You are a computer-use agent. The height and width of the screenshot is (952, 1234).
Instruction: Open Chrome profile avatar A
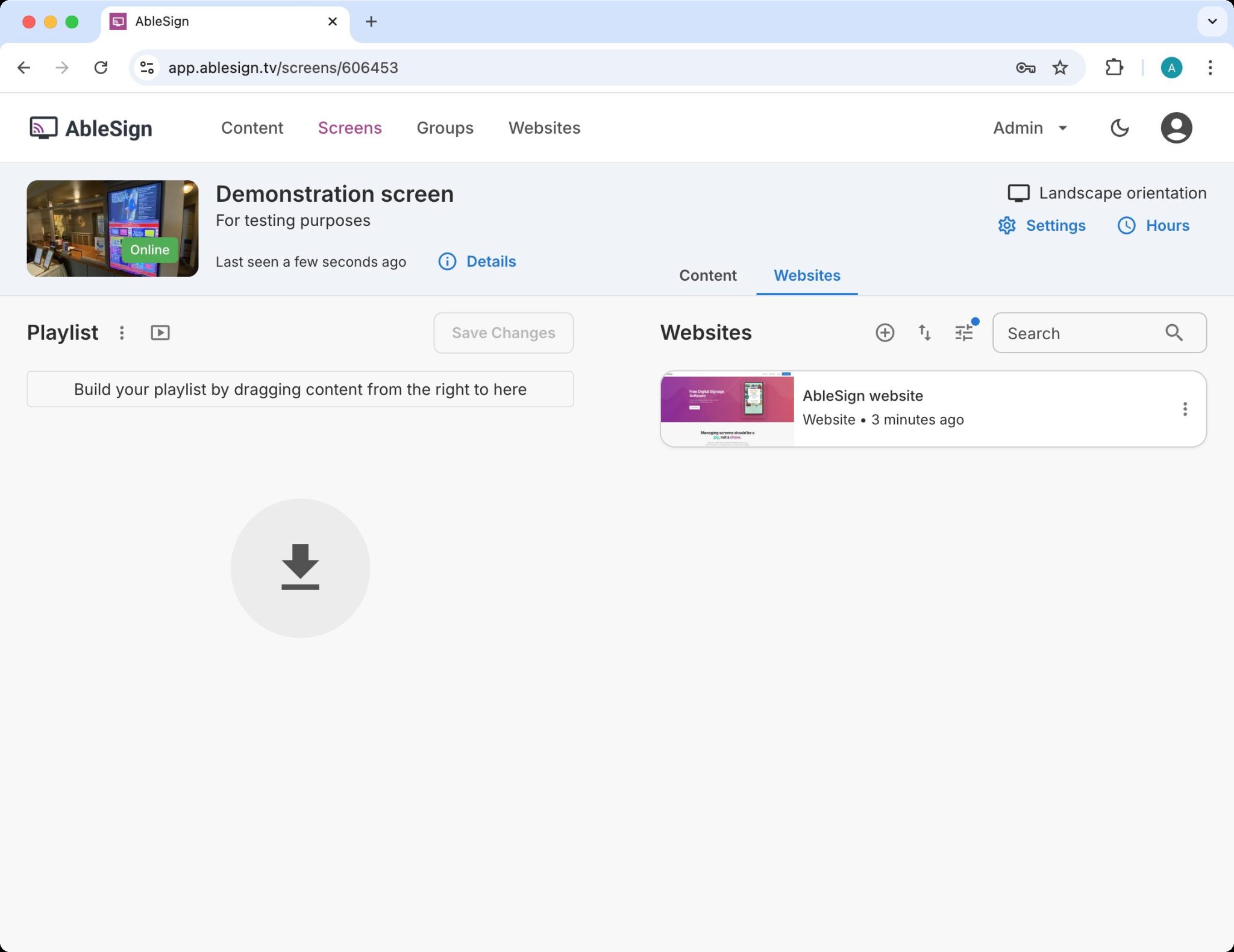point(1171,67)
